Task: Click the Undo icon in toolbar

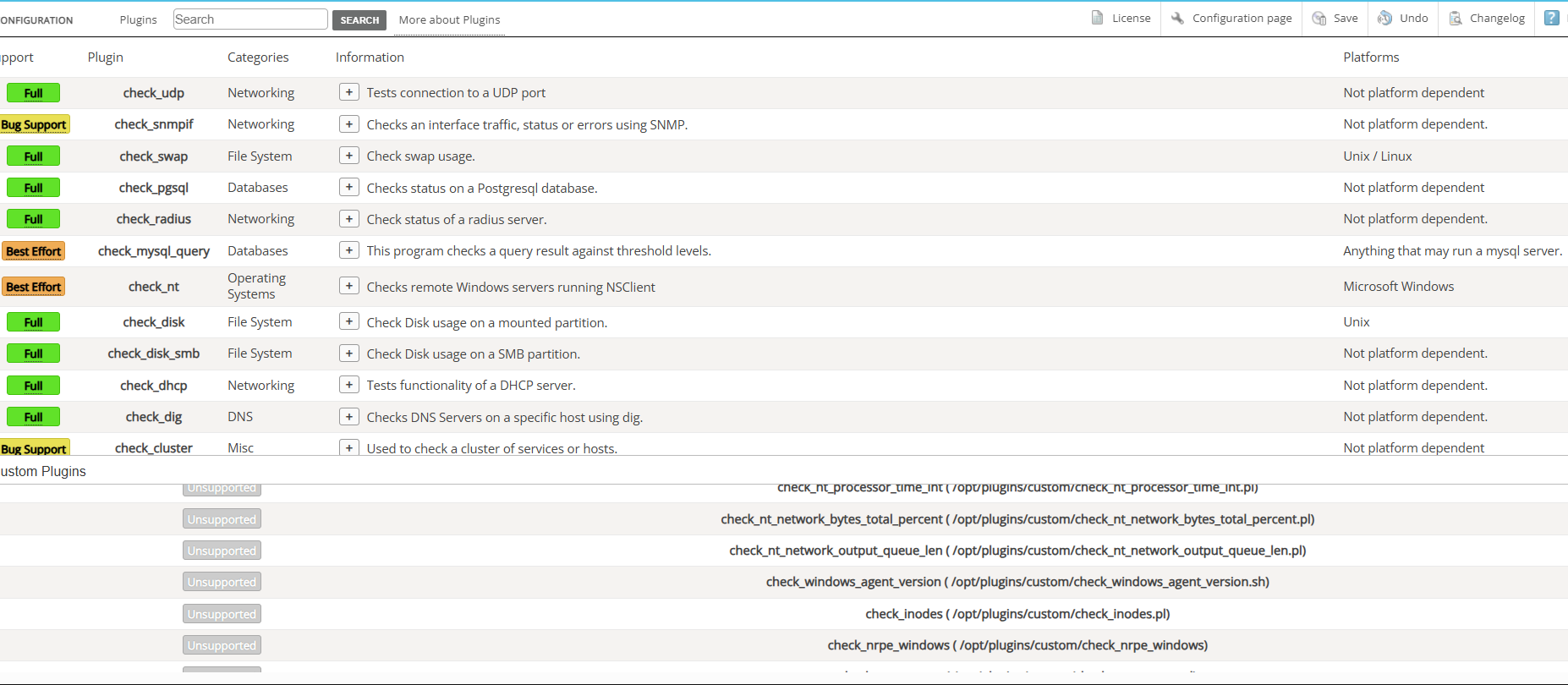Action: [1384, 18]
